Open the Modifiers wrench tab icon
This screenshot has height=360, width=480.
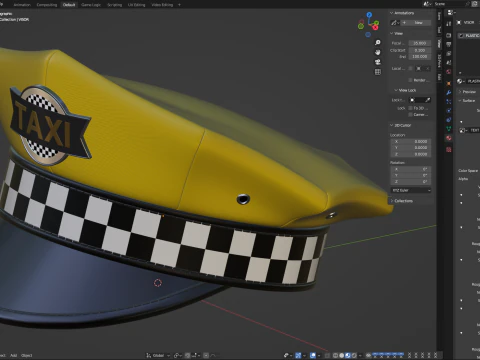(449, 93)
